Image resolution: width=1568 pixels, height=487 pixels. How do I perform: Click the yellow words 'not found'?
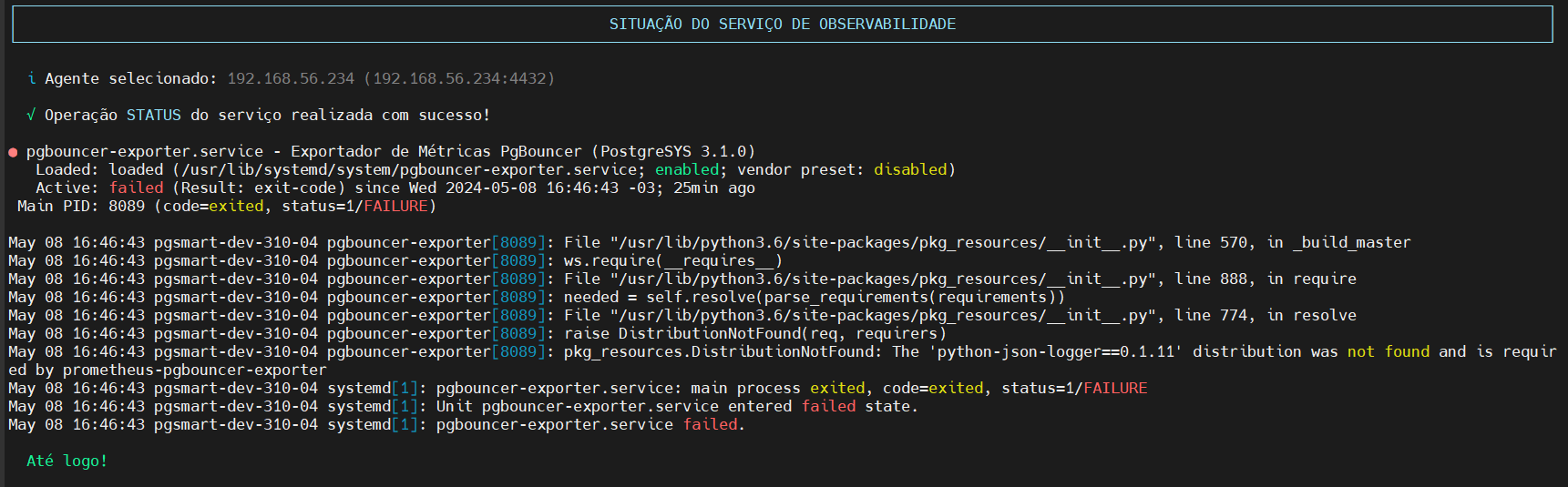[x=1389, y=351]
